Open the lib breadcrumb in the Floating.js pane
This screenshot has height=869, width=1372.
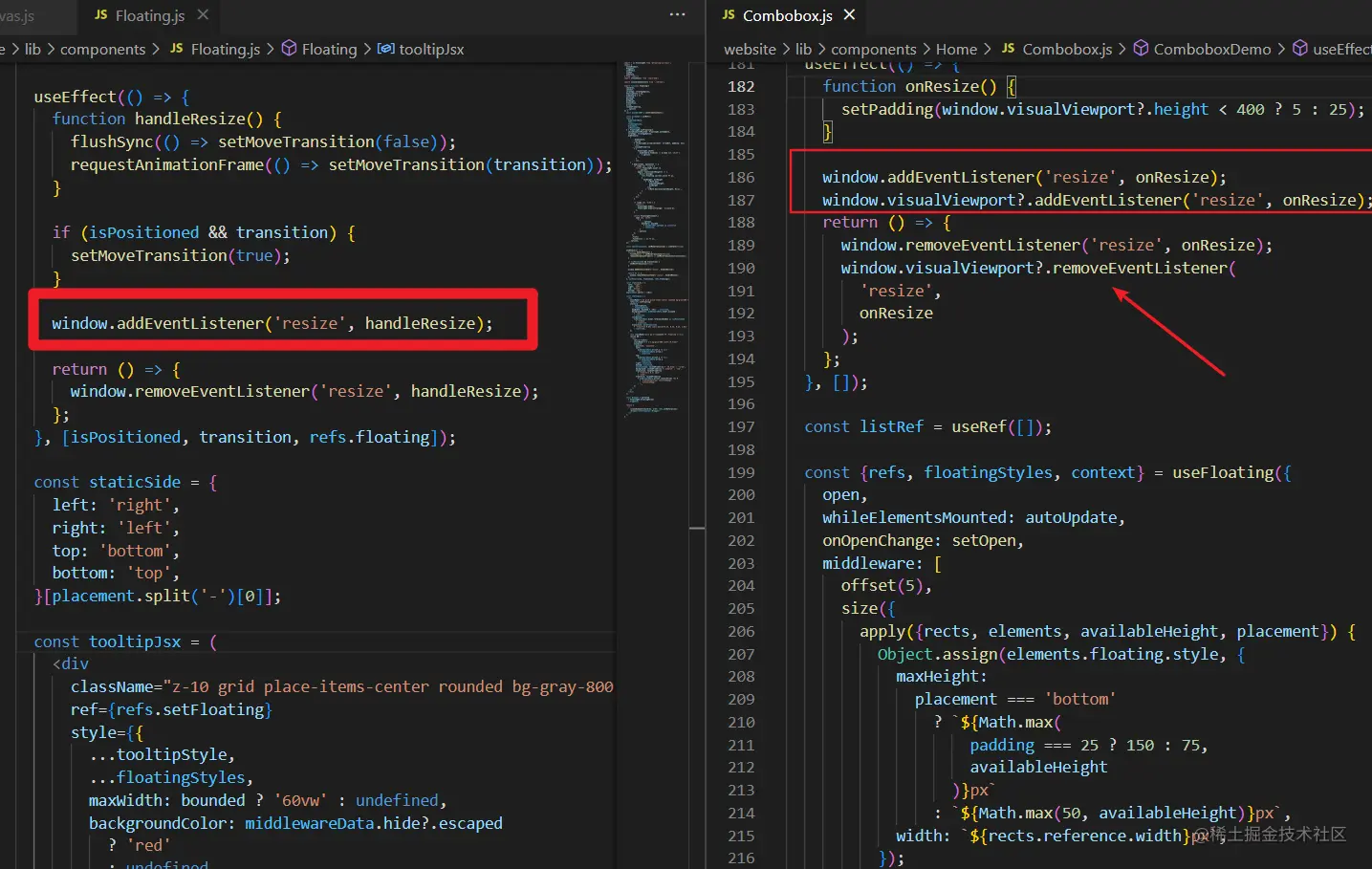pos(33,49)
